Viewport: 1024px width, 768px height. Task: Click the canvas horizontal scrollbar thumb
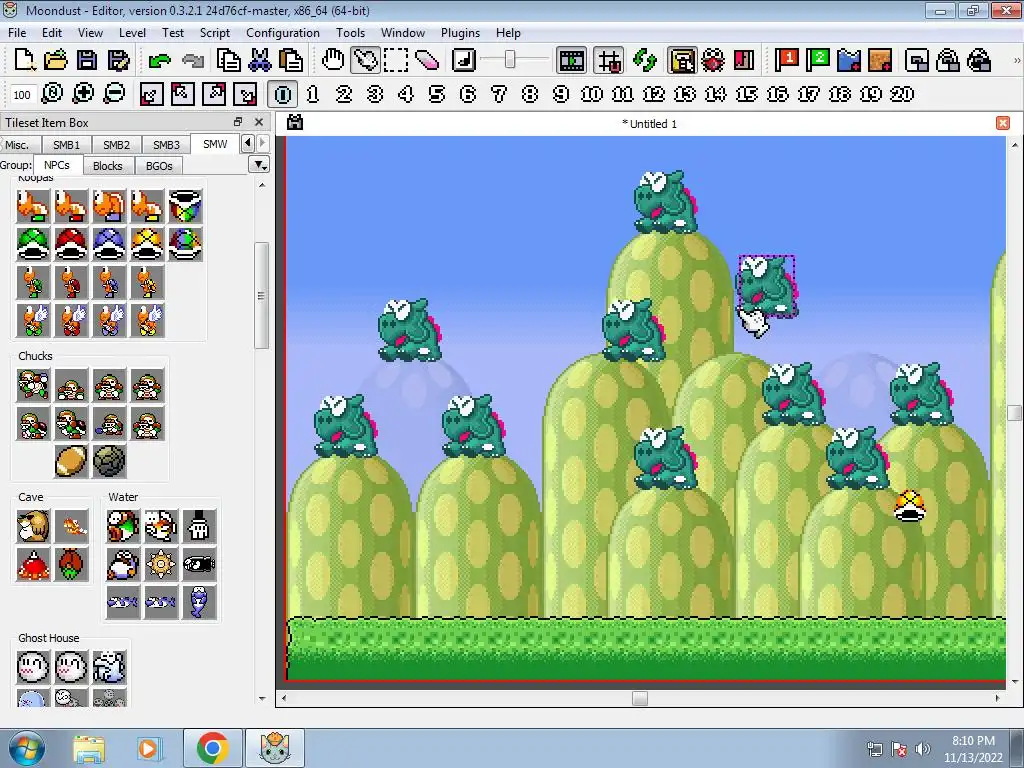pos(640,698)
